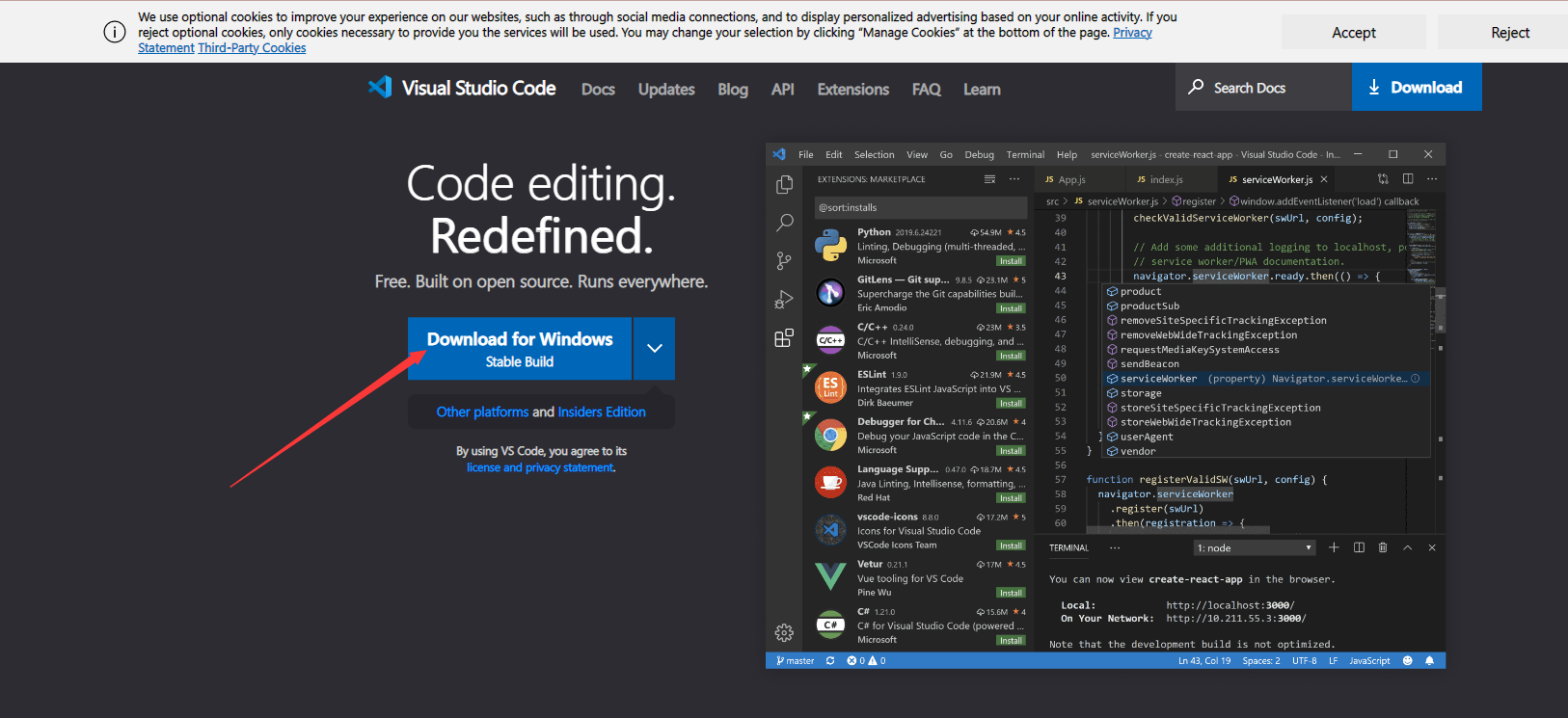Click the Debugger for Chrome icon
Image resolution: width=1568 pixels, height=718 pixels.
(x=830, y=436)
